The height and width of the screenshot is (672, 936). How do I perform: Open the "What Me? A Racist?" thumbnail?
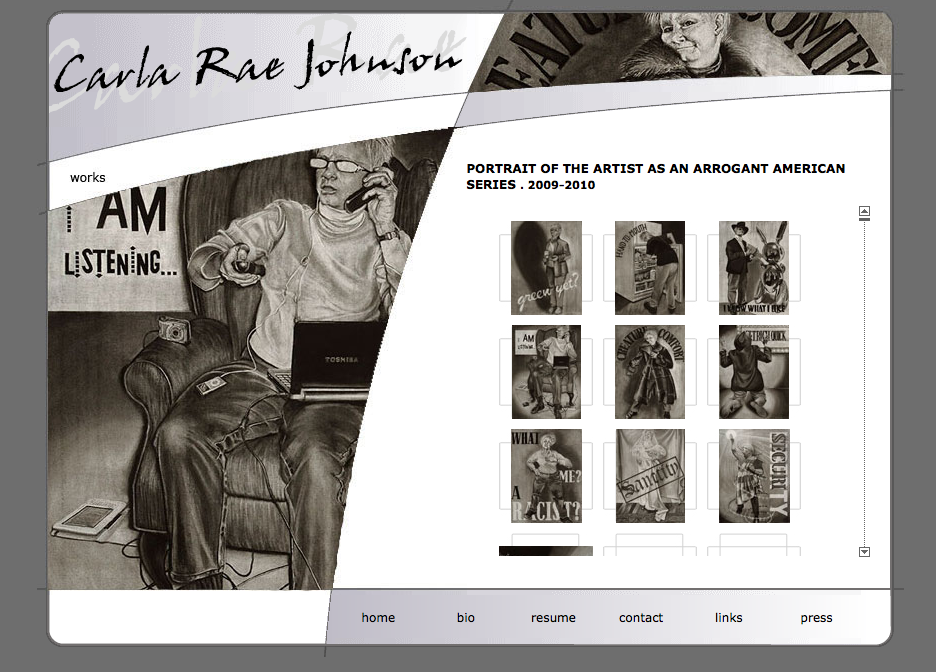click(546, 476)
